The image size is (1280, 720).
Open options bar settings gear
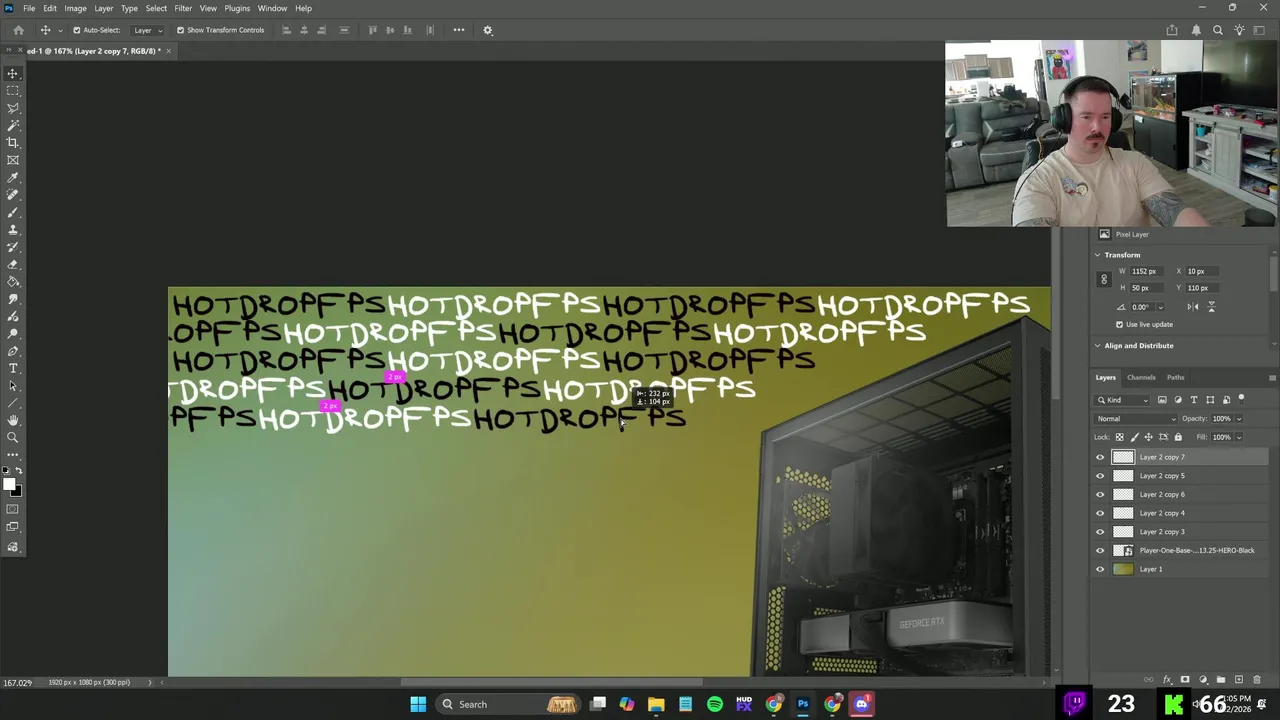[488, 30]
